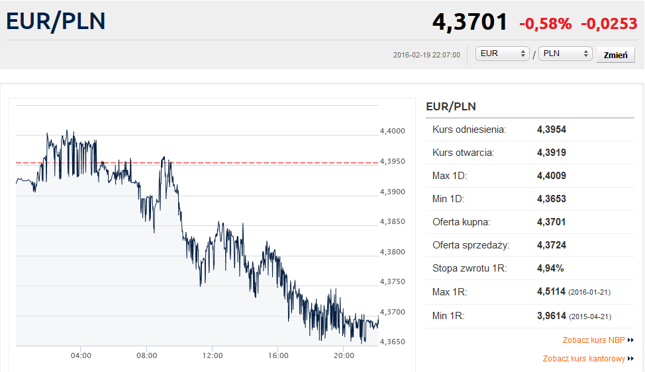
Task: Click the Min 1R label
Action: coord(448,316)
